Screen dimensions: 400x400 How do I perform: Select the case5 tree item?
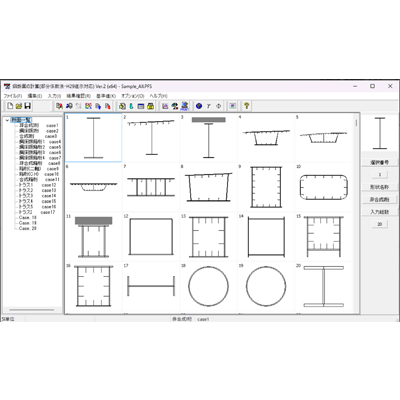pos(40,147)
